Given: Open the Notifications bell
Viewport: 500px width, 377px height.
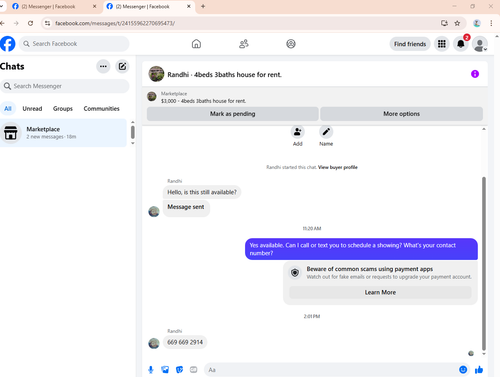Looking at the screenshot, I should [x=461, y=44].
